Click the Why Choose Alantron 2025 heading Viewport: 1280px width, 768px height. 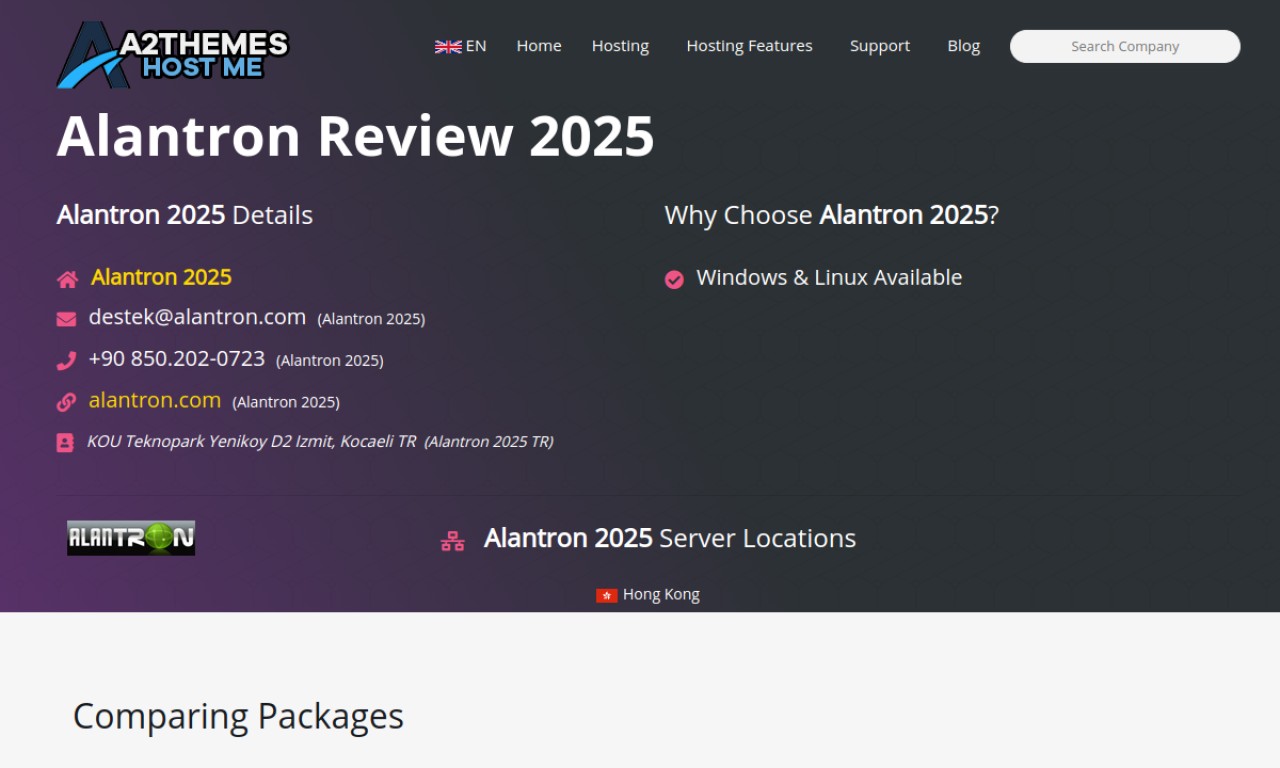coord(831,215)
